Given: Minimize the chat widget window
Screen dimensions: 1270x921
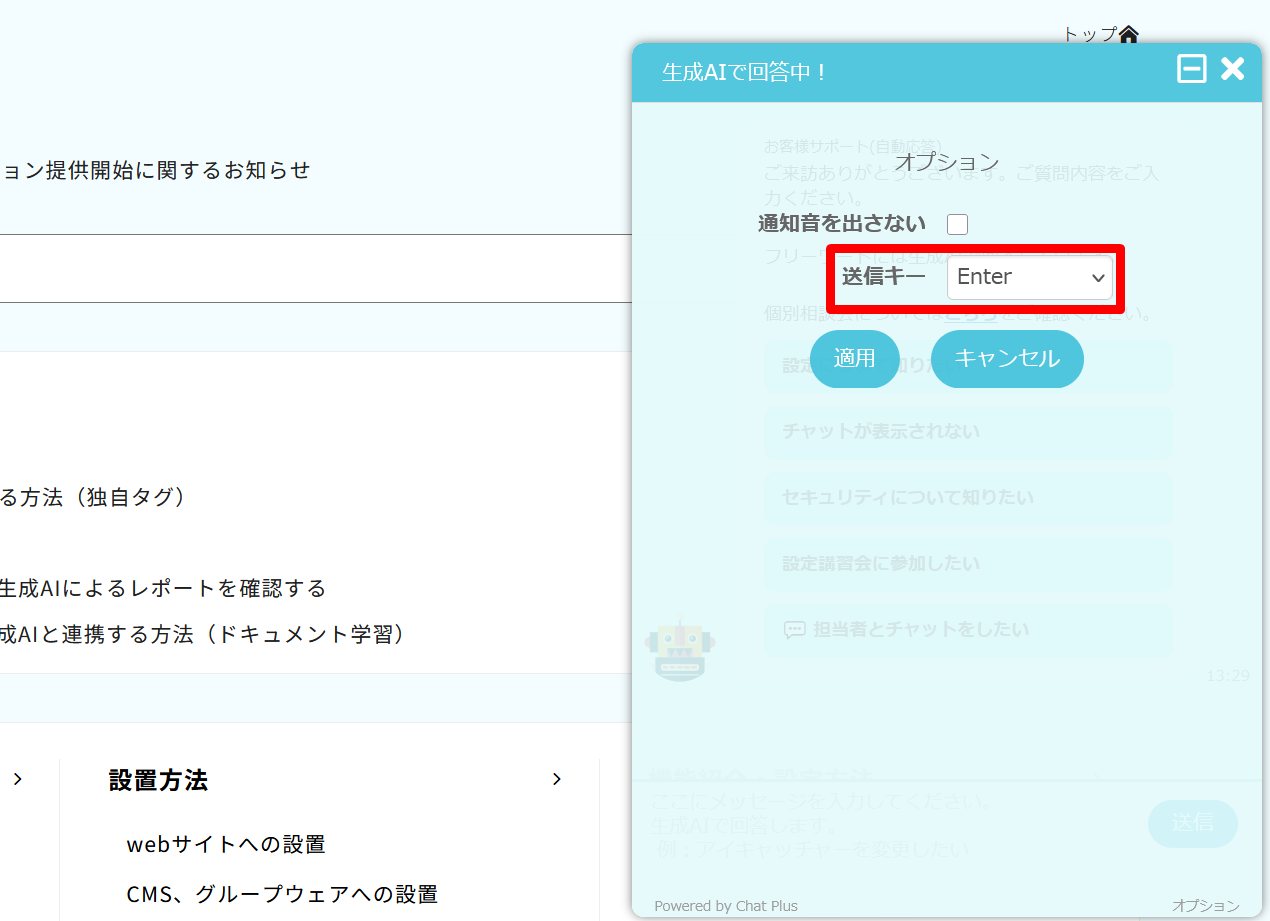Looking at the screenshot, I should pyautogui.click(x=1191, y=69).
